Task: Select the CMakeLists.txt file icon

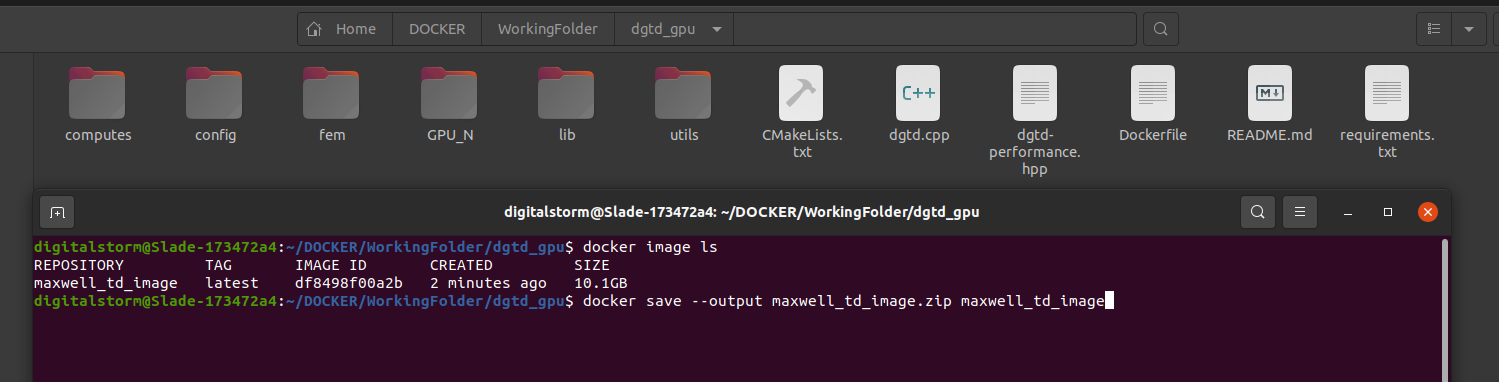Action: (x=800, y=93)
